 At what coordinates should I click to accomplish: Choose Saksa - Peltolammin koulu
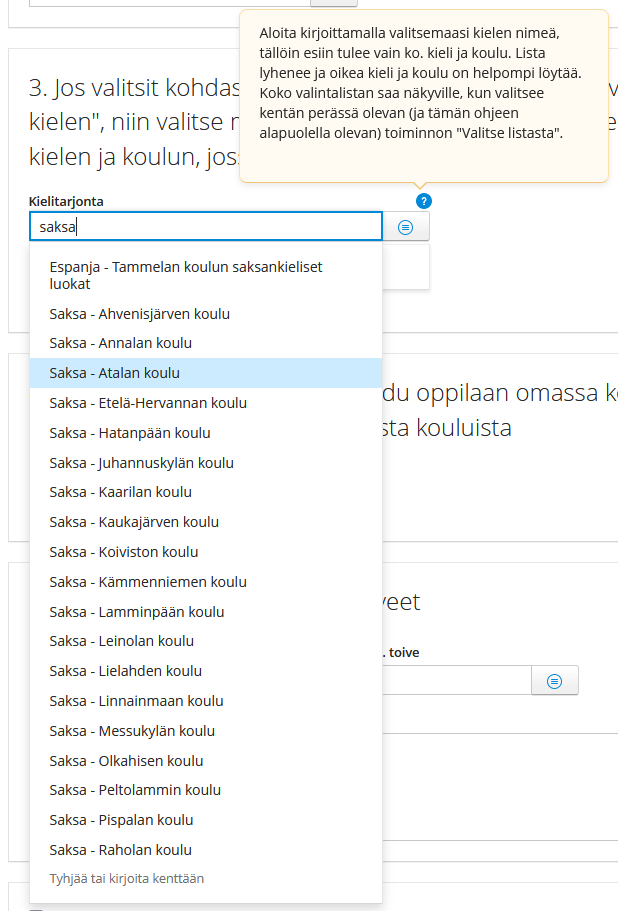[135, 790]
